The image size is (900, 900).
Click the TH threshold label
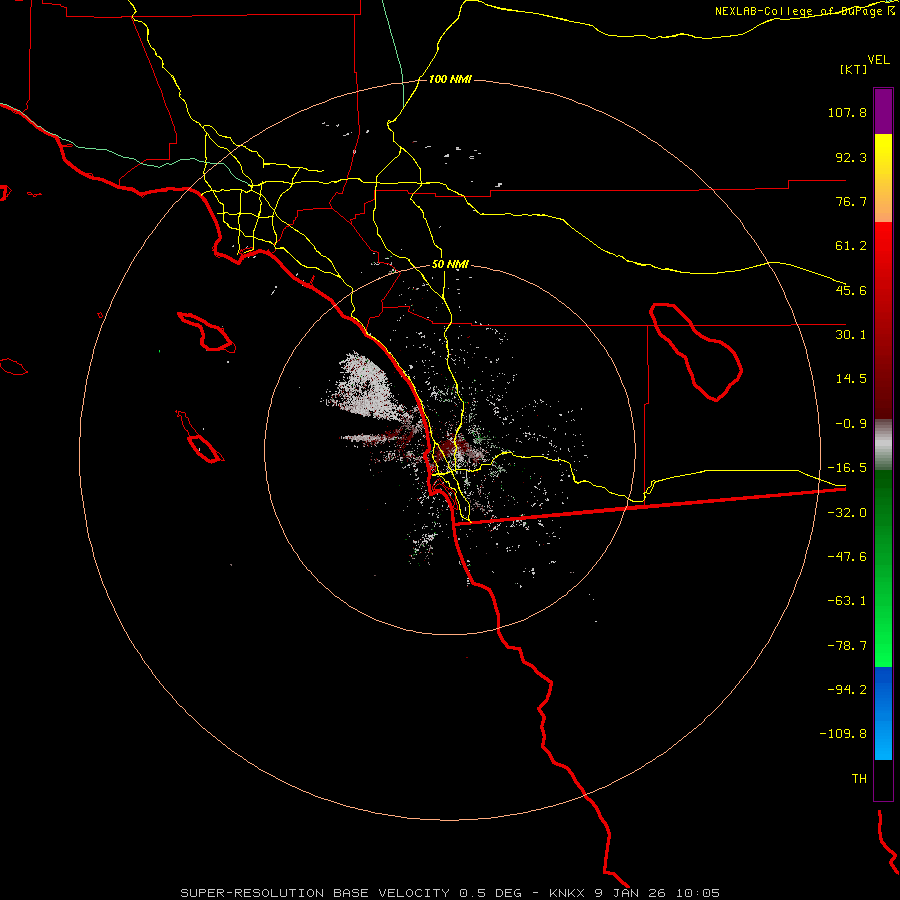coord(859,779)
